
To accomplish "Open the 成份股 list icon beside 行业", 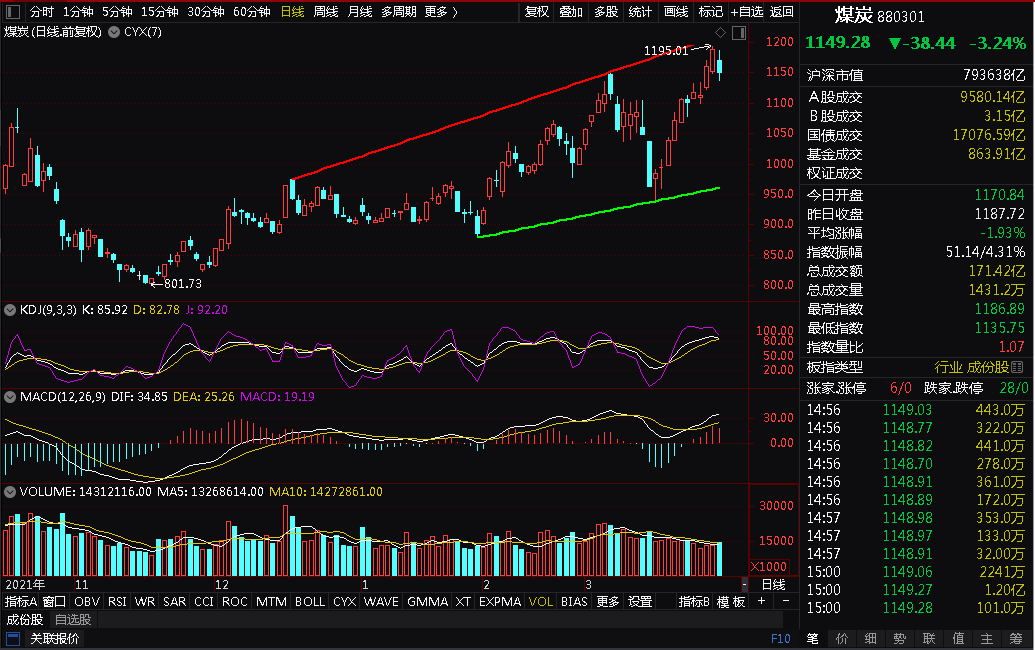I will tap(1017, 367).
